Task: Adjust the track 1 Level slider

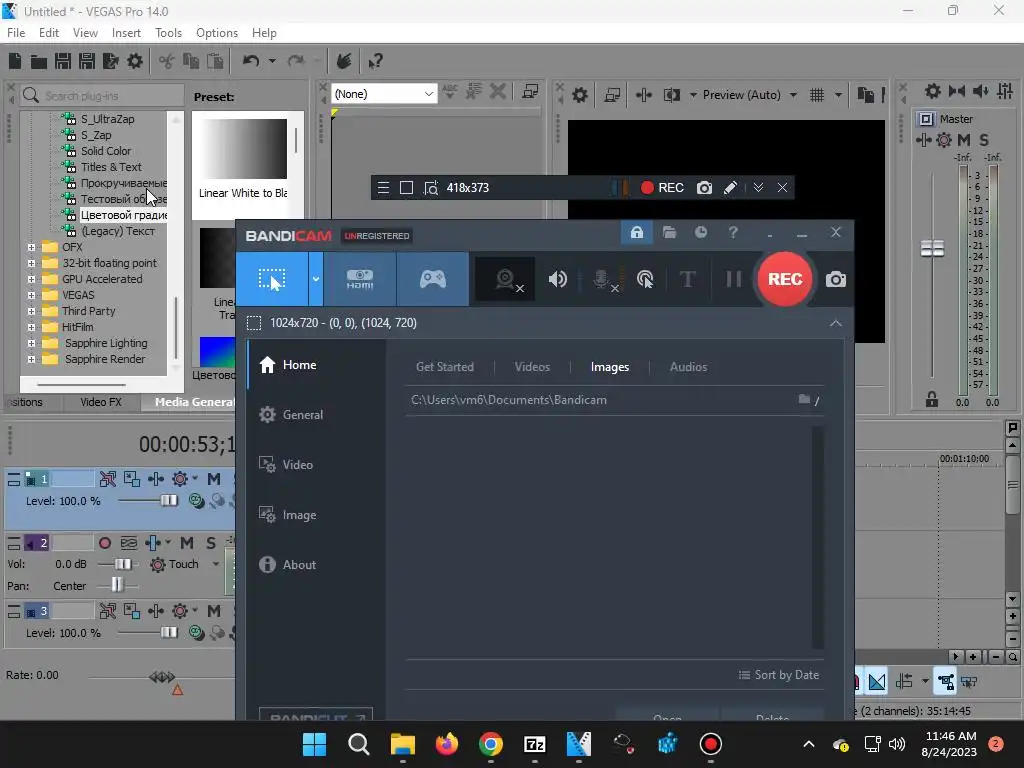Action: coord(168,501)
